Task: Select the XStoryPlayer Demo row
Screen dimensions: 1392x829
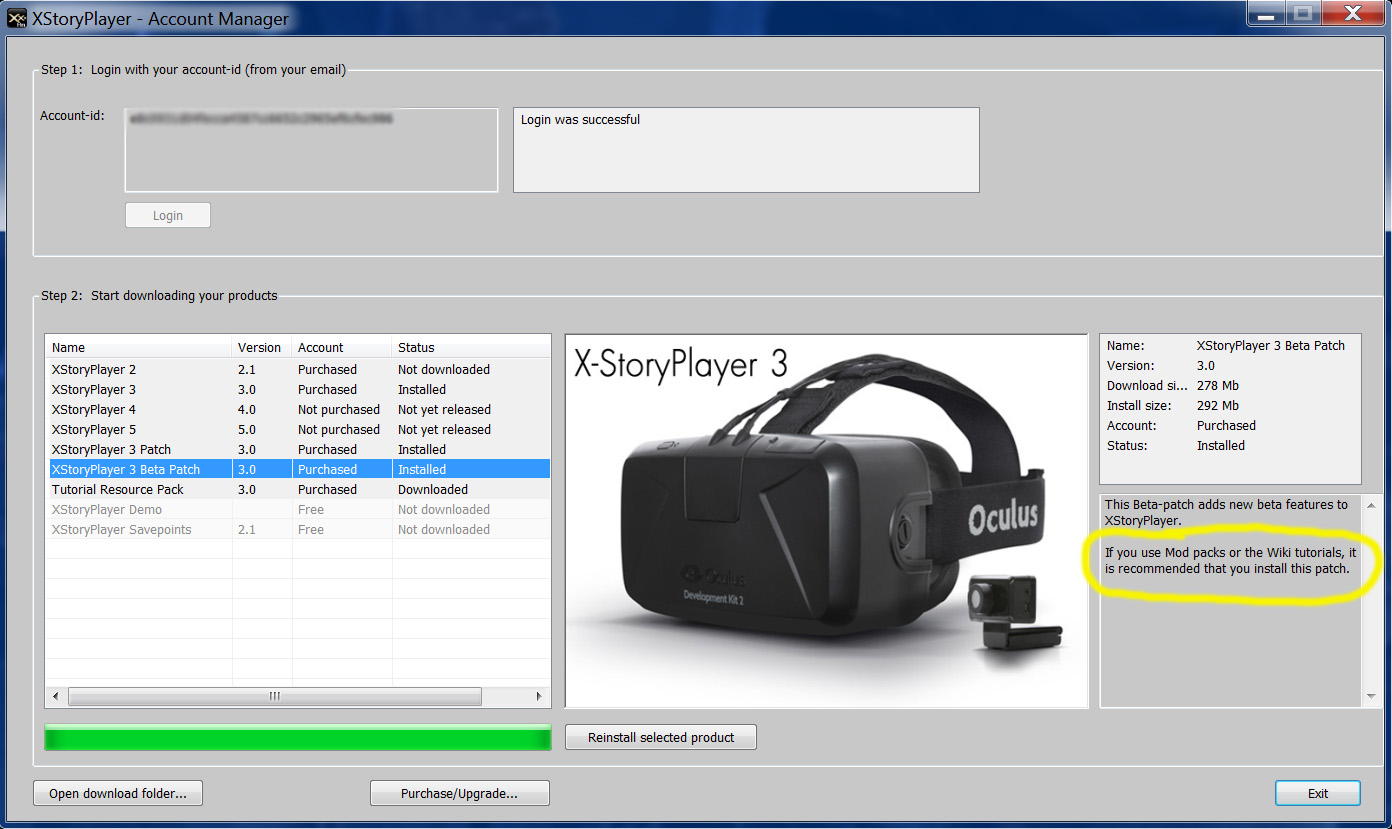Action: click(x=298, y=509)
